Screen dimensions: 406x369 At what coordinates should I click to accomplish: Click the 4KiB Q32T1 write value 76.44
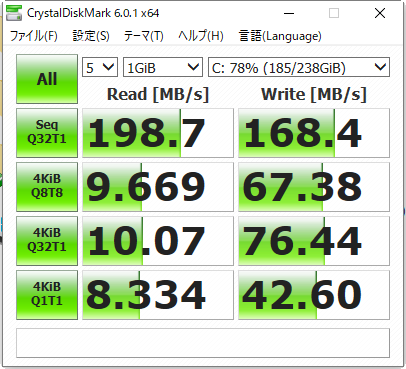pyautogui.click(x=314, y=241)
